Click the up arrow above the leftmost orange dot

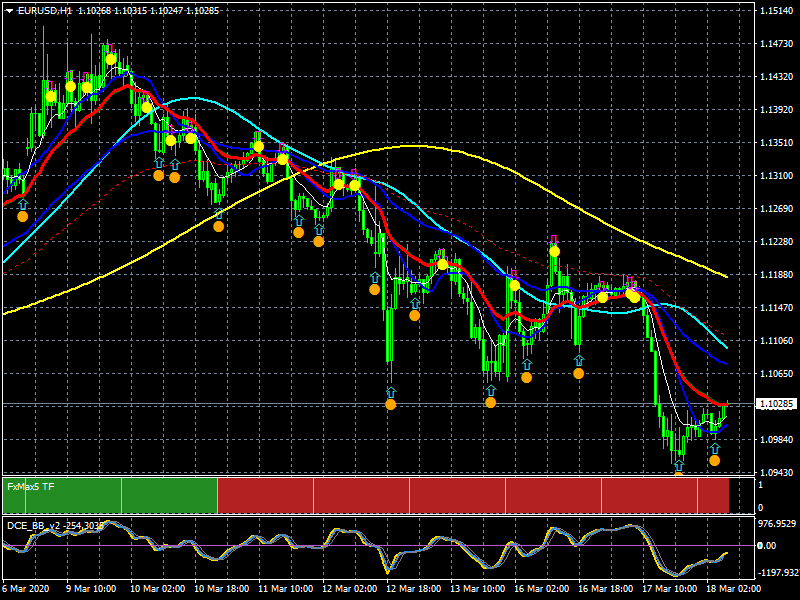[x=22, y=205]
